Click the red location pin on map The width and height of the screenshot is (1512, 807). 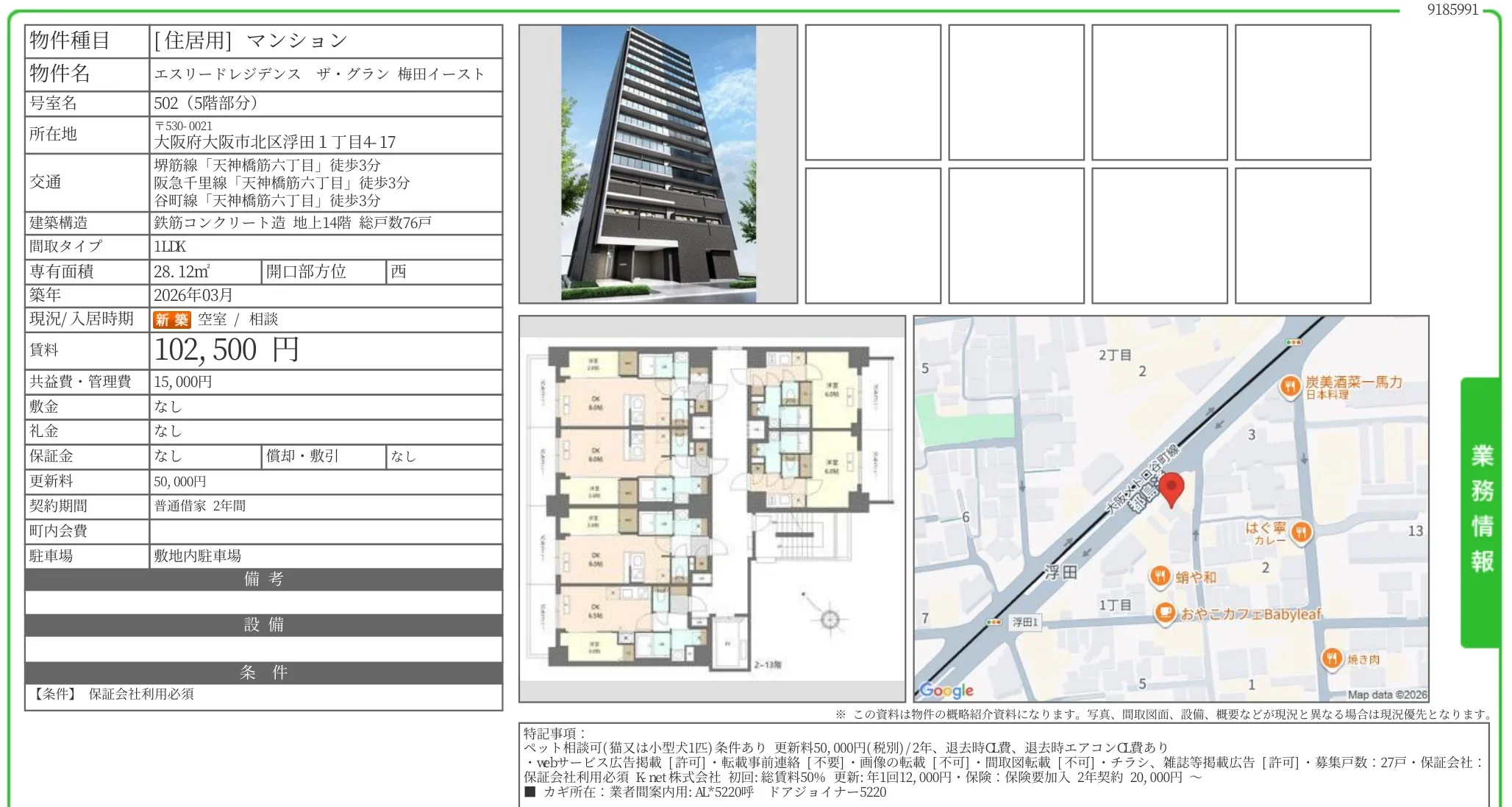1171,487
